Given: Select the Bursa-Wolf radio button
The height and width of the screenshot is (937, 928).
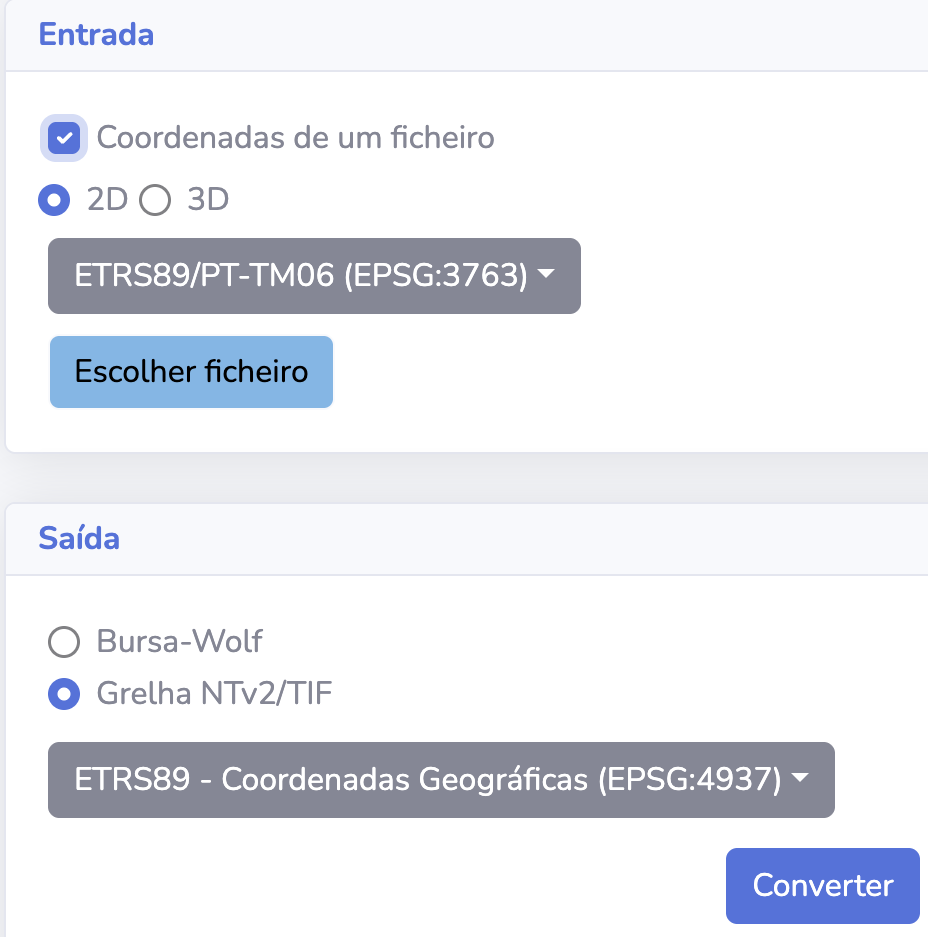Looking at the screenshot, I should click(64, 641).
